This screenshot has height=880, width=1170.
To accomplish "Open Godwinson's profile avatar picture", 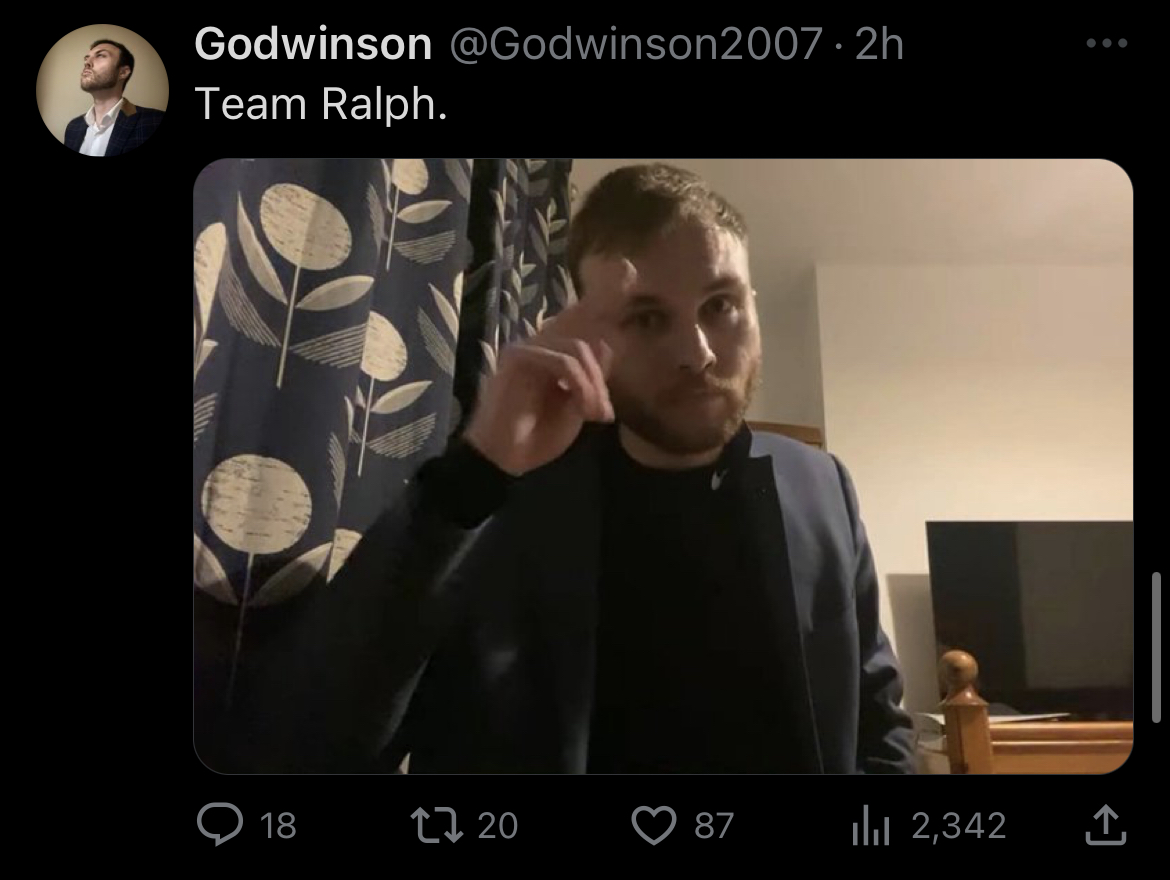I will [x=102, y=90].
